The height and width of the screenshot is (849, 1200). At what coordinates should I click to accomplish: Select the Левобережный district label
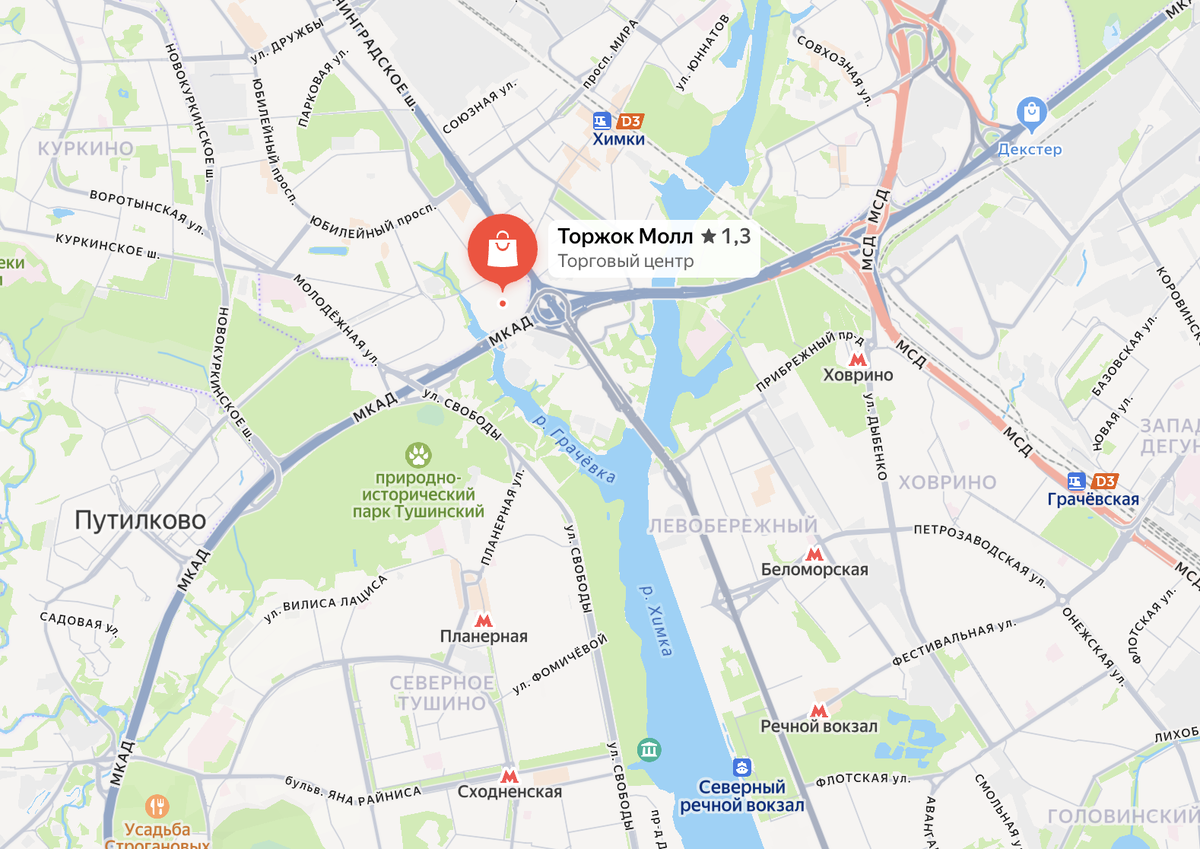click(733, 526)
